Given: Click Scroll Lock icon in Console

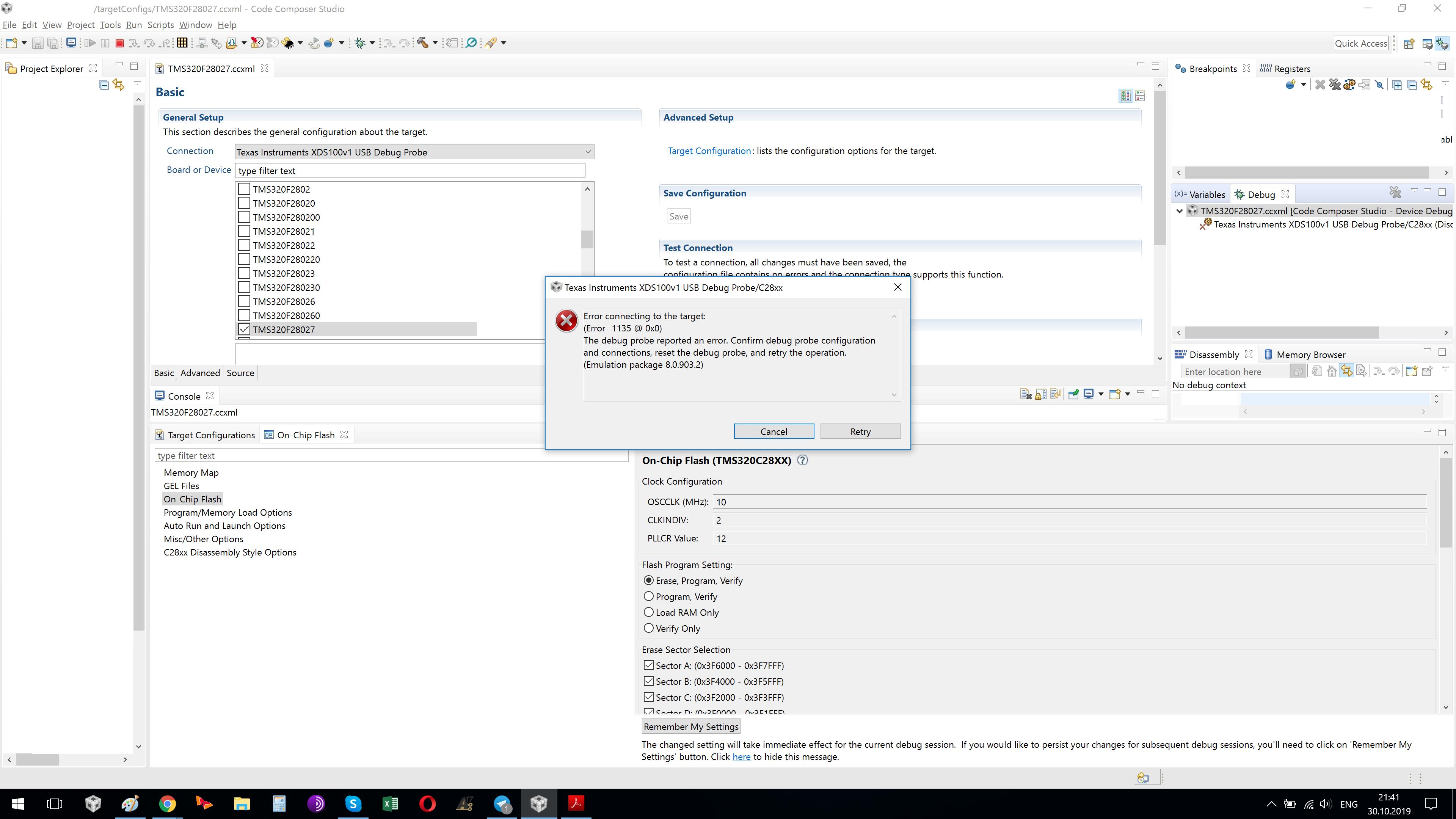Looking at the screenshot, I should [1041, 394].
